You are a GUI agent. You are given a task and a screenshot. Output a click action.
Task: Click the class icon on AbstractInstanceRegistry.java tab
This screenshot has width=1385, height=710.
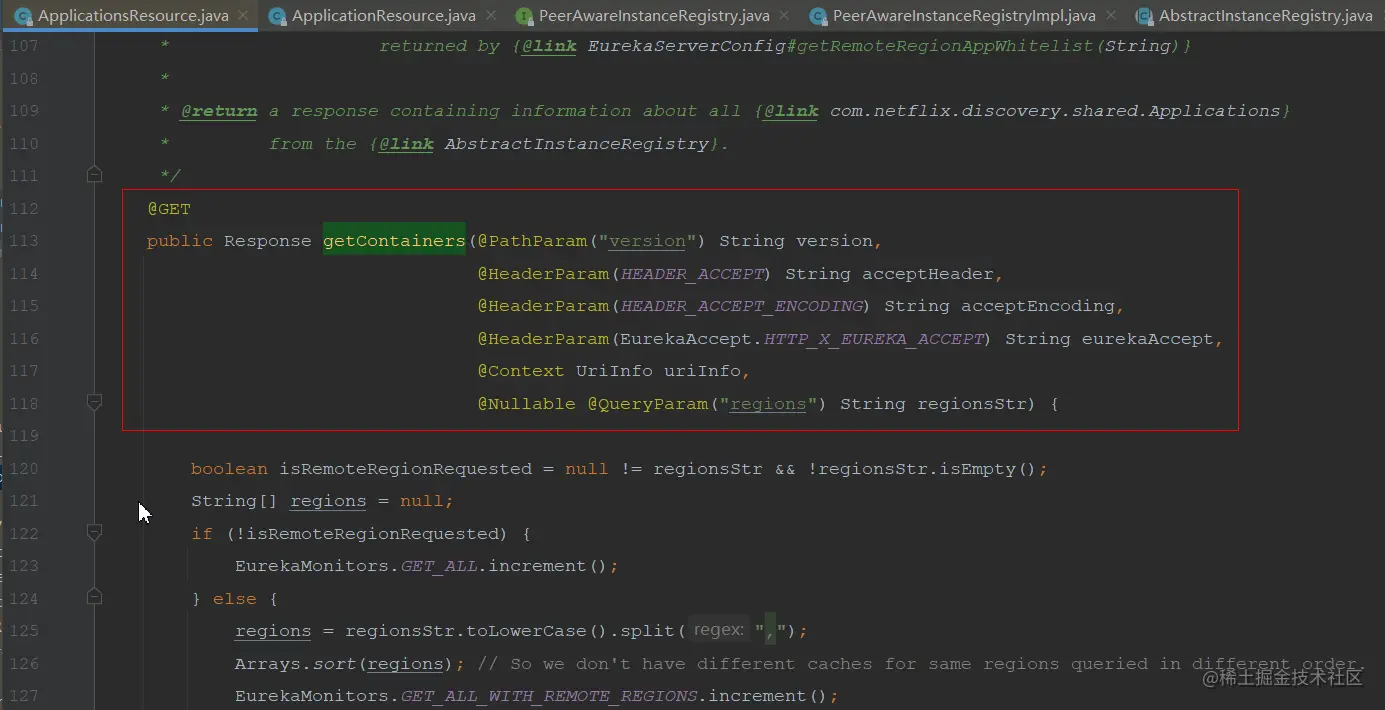1144,16
